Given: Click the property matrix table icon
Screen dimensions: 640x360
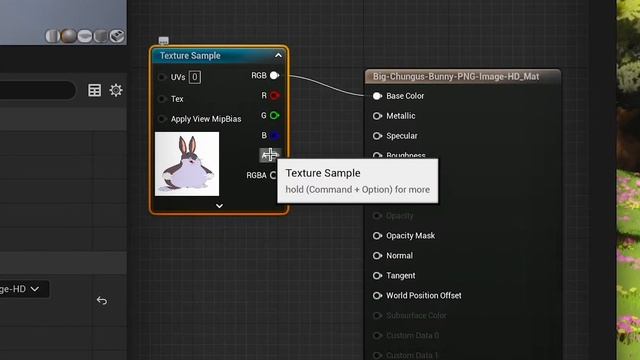Looking at the screenshot, I should coord(94,90).
